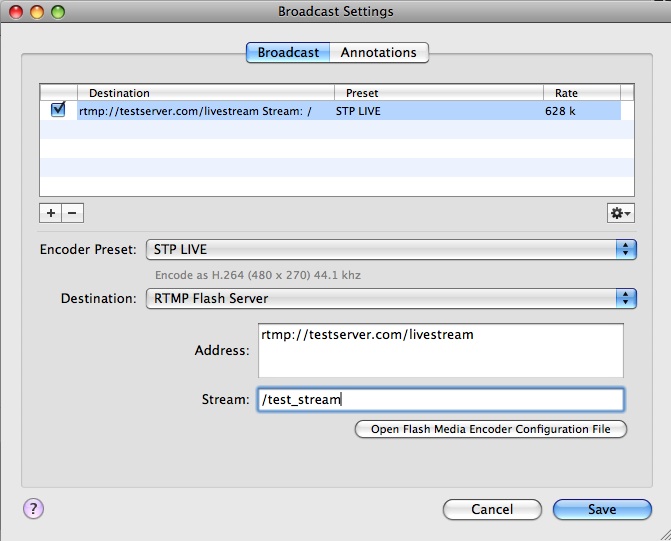Close the Broadcast Settings window
Viewport: 671px width, 541px height.
16,12
